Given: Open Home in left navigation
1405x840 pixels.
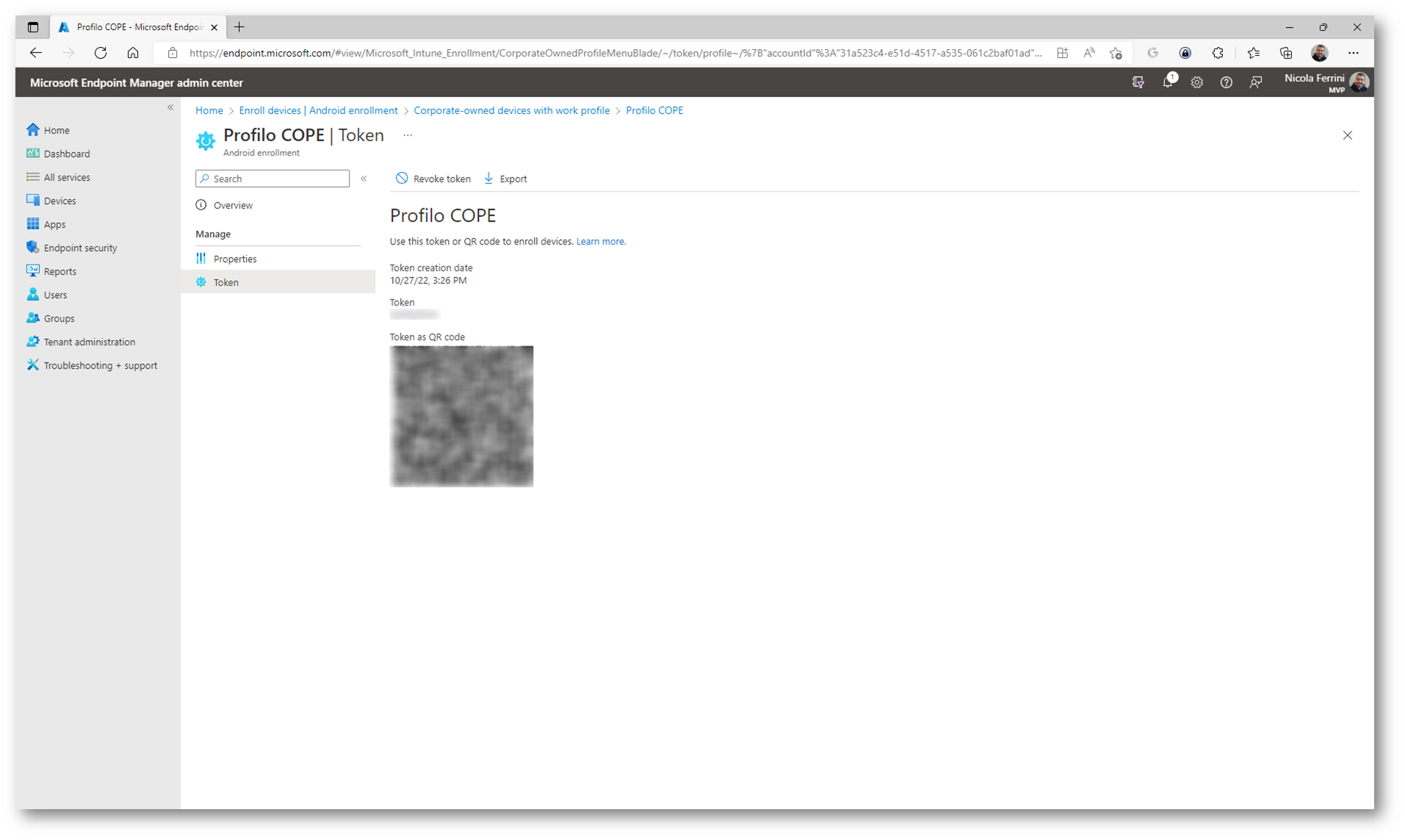Looking at the screenshot, I should [57, 130].
